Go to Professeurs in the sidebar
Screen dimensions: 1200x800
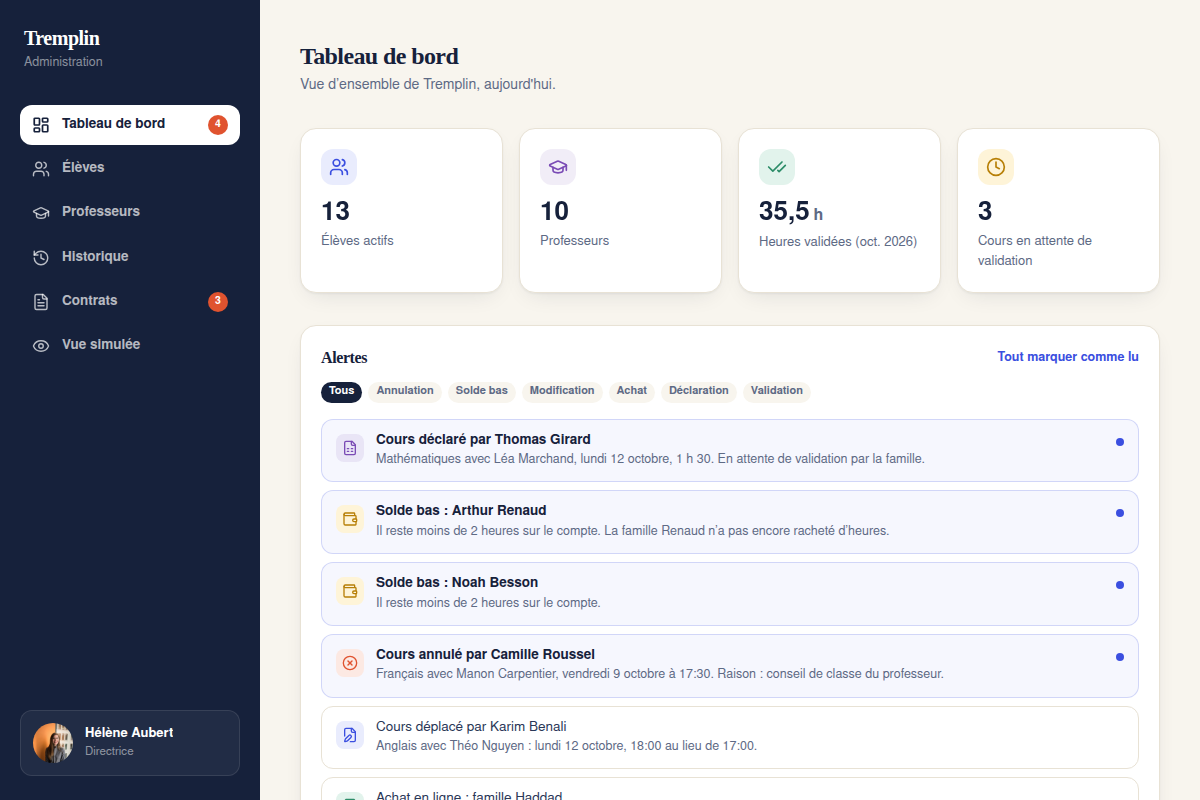tap(130, 212)
